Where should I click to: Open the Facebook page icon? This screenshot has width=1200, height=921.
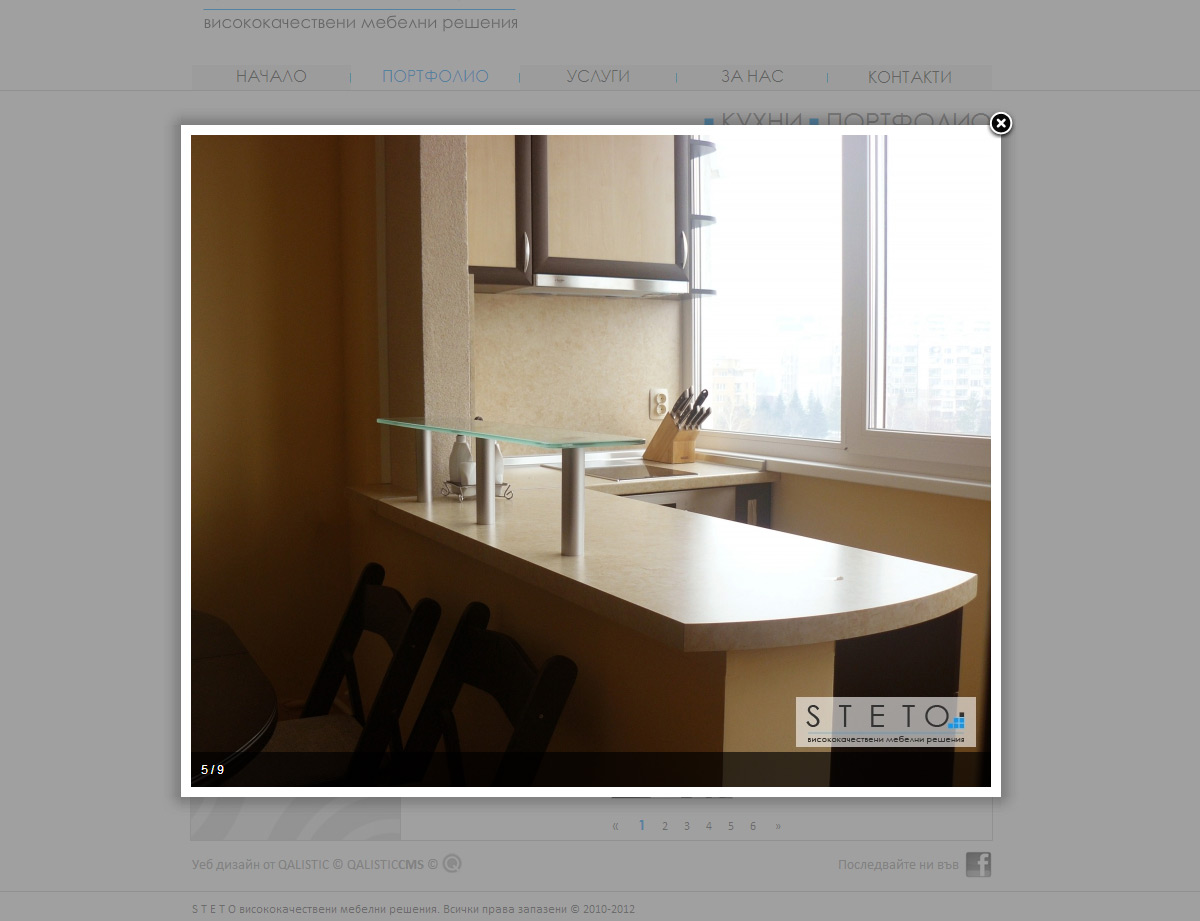coord(978,864)
